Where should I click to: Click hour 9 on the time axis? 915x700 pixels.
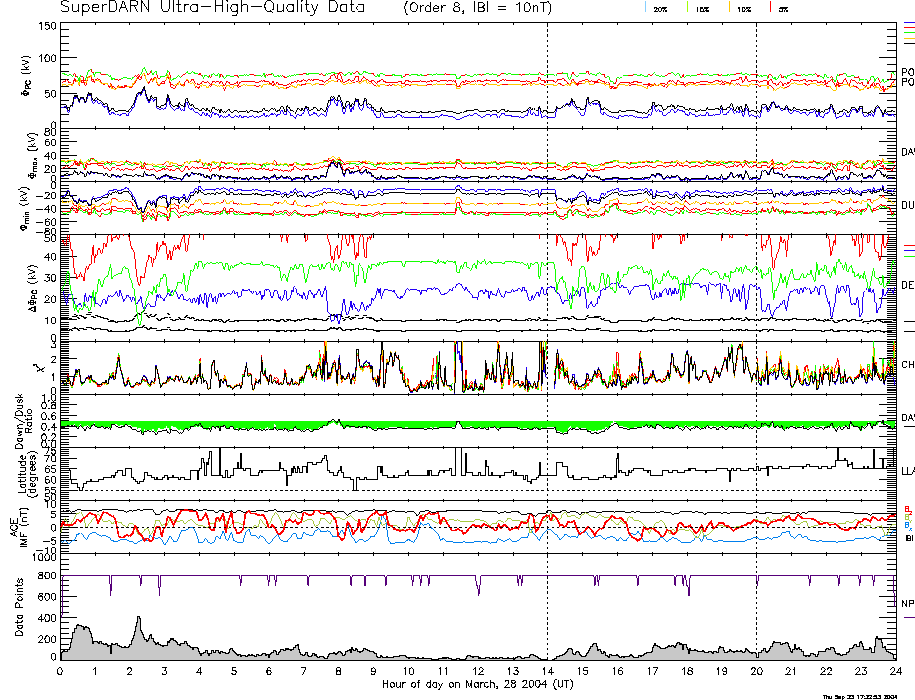tap(373, 671)
